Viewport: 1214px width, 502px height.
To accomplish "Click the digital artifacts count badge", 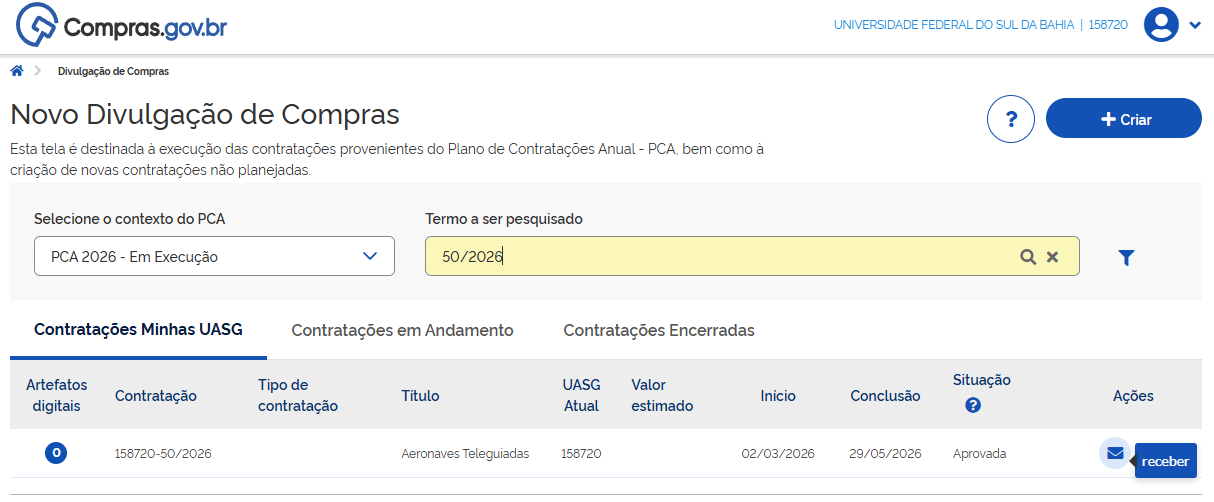I will [x=57, y=453].
